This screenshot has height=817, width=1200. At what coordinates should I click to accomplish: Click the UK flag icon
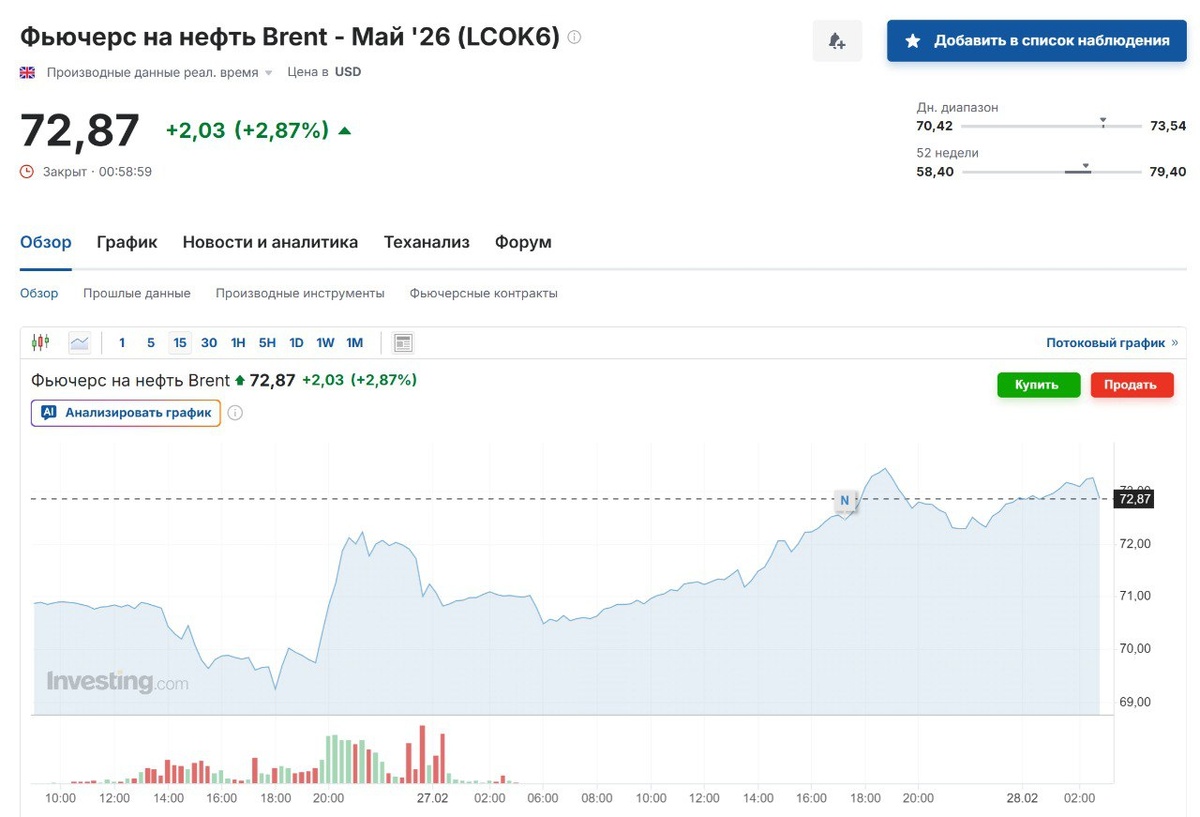[x=27, y=72]
